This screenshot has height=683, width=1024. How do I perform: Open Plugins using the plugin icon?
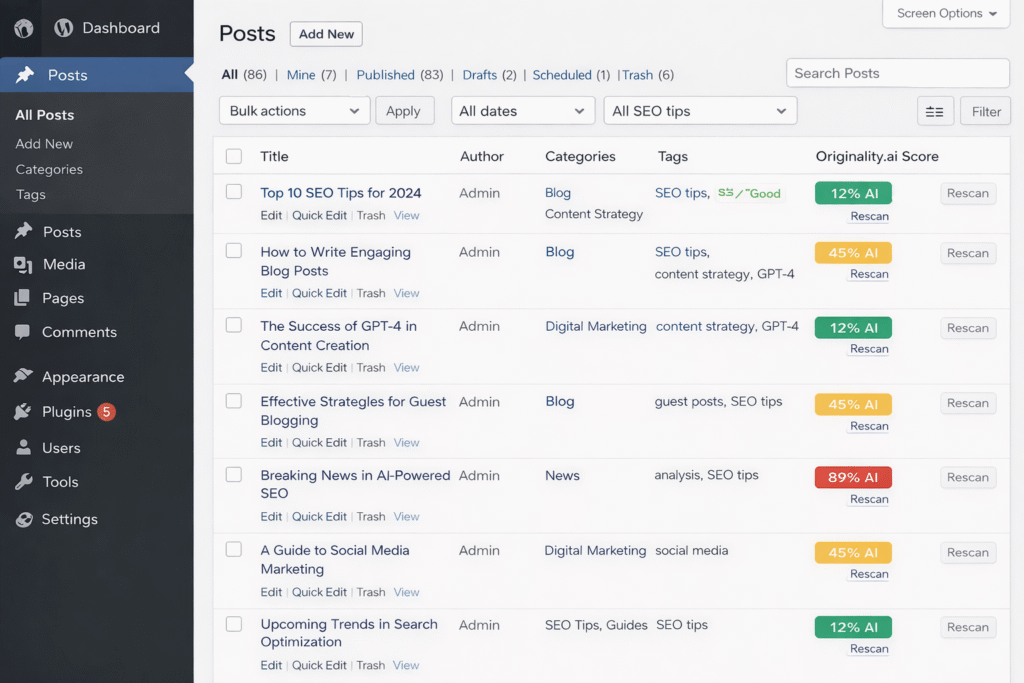(x=25, y=411)
